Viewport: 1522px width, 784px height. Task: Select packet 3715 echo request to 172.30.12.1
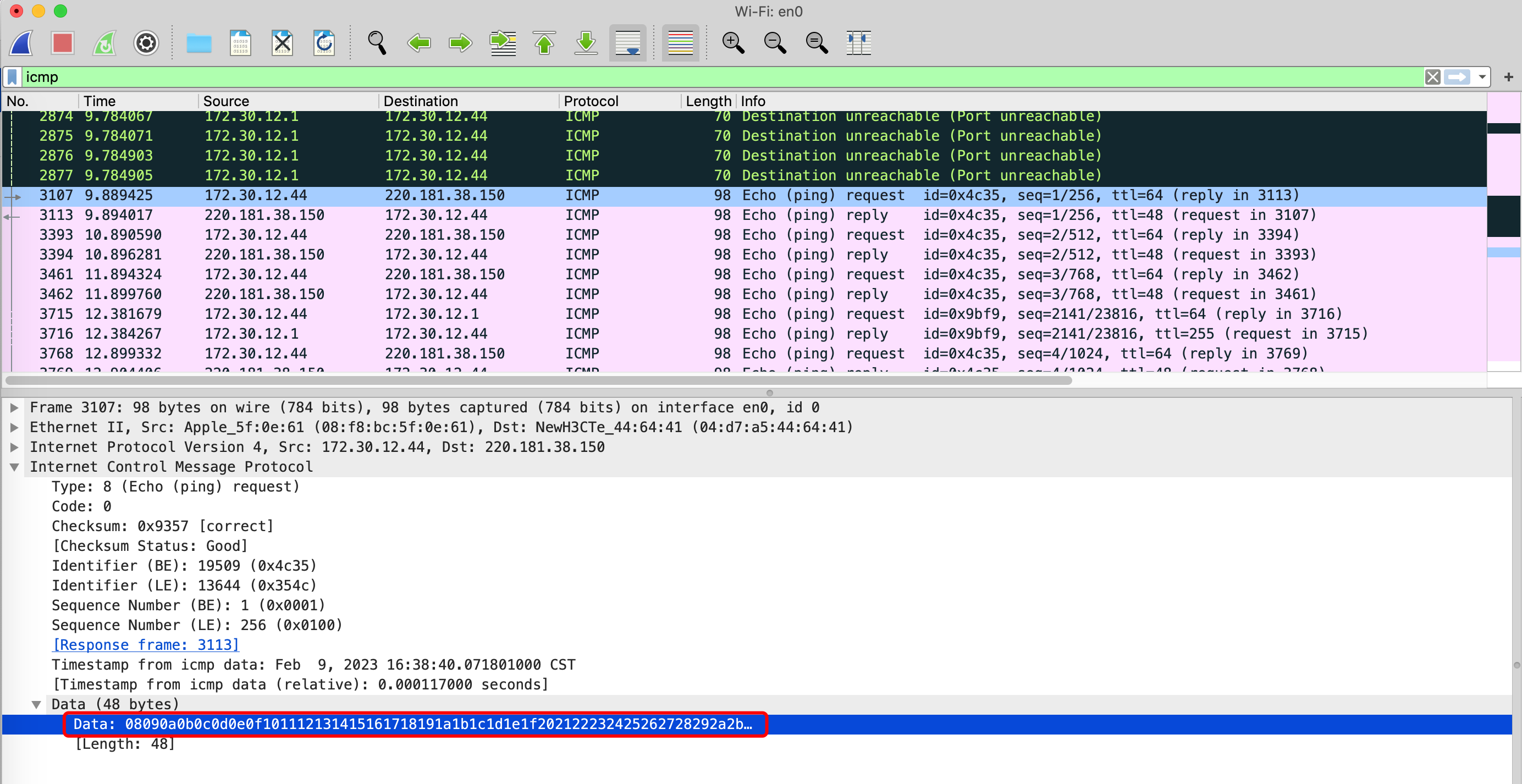pos(745,314)
